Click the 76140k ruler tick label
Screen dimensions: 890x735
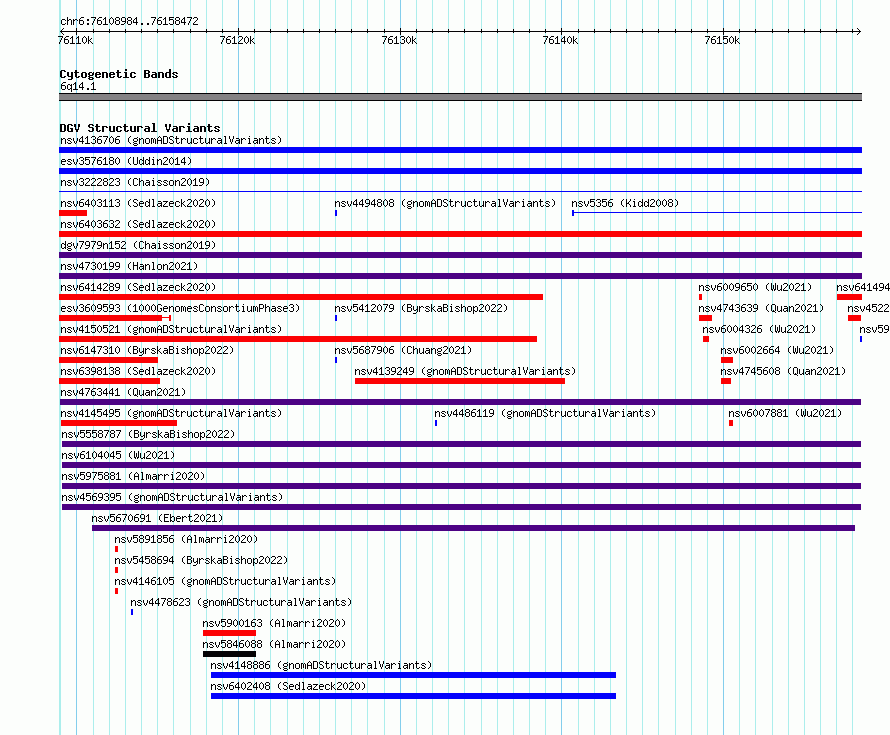click(x=560, y=40)
